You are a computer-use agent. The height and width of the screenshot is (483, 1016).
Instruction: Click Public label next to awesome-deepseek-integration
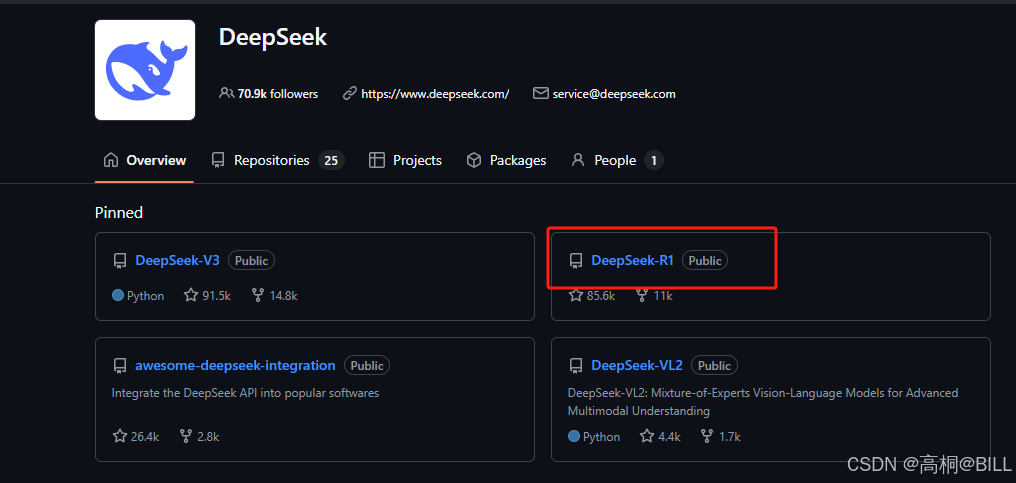[367, 366]
